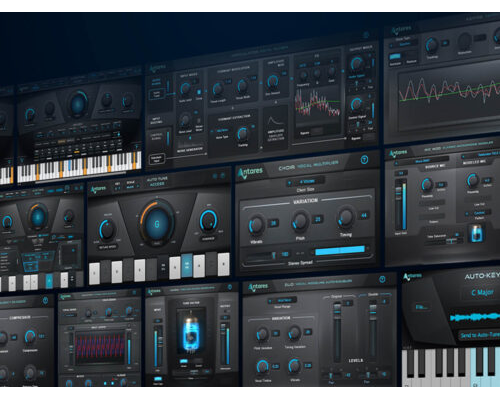500x400 pixels.
Task: Toggle the Duo plugin power button
Action: [x=382, y=279]
